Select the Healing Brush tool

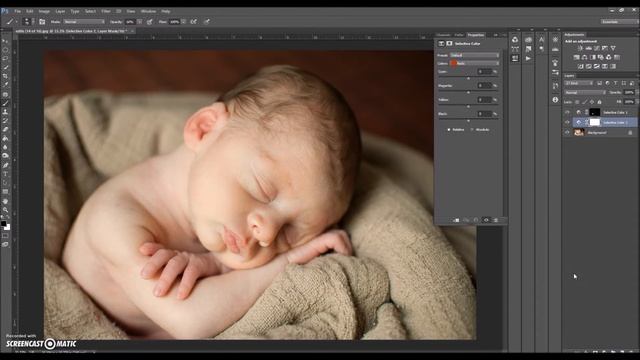[5, 94]
